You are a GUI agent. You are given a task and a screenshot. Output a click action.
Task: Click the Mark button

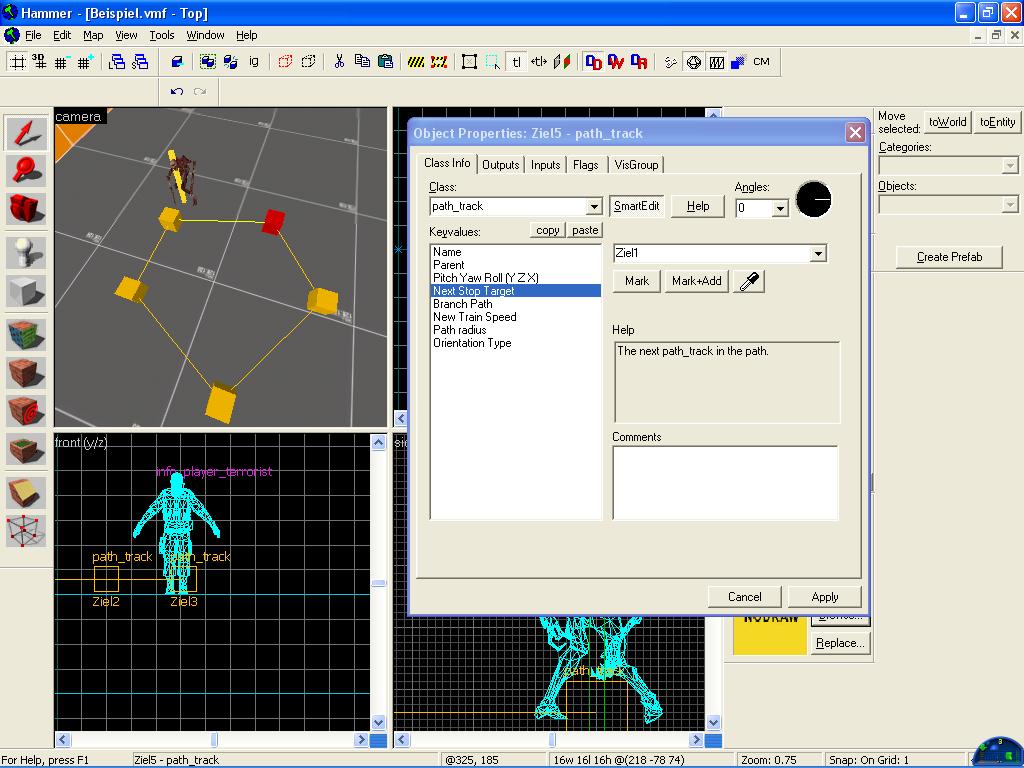(637, 281)
